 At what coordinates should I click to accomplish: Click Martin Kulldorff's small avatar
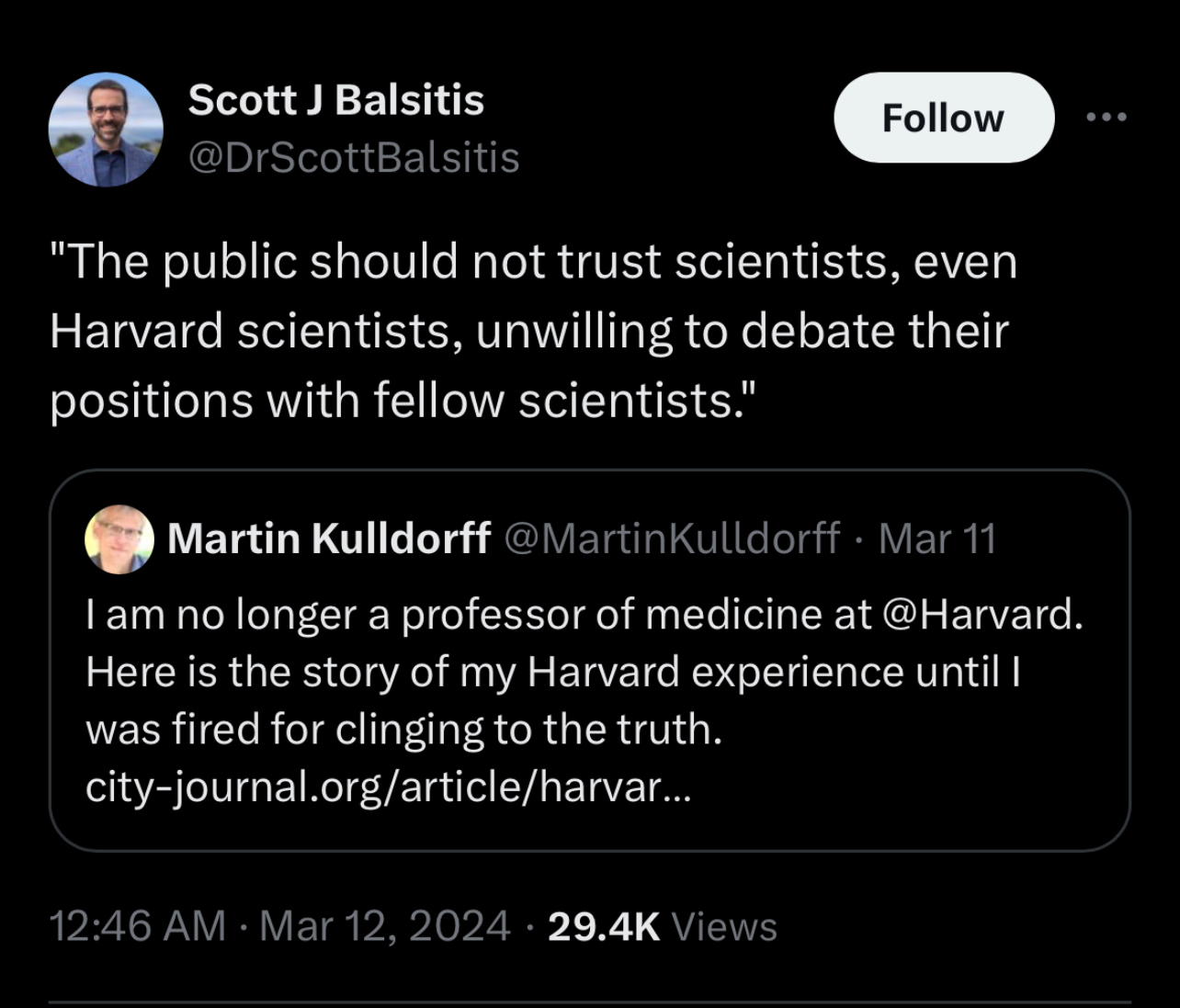(x=119, y=538)
